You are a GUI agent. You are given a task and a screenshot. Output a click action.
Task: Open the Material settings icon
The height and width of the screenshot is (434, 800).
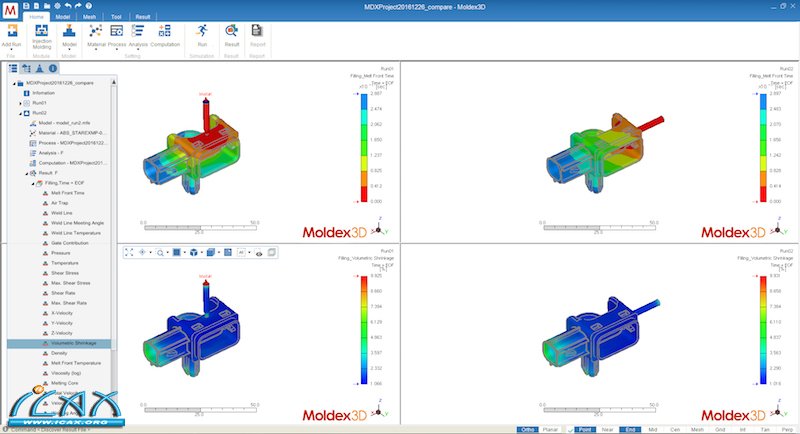coord(95,31)
